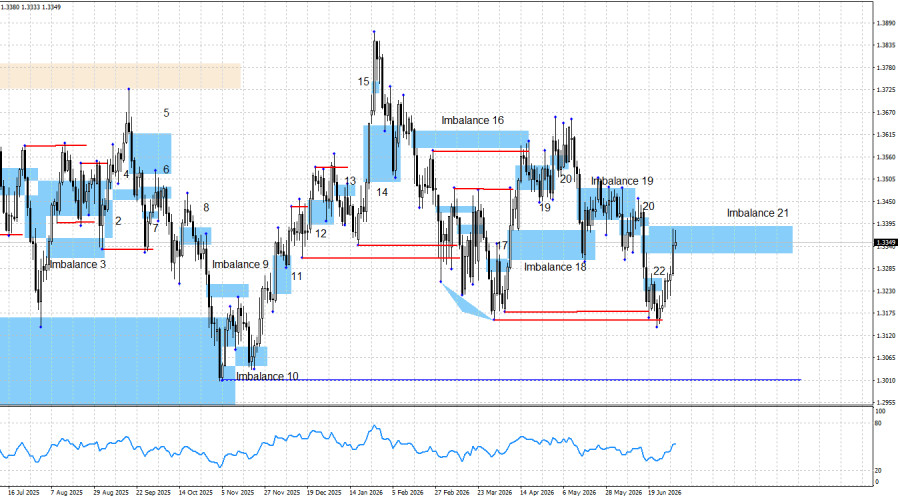Select the Imbalance 16 text label
This screenshot has height=500, width=900.
[472, 120]
